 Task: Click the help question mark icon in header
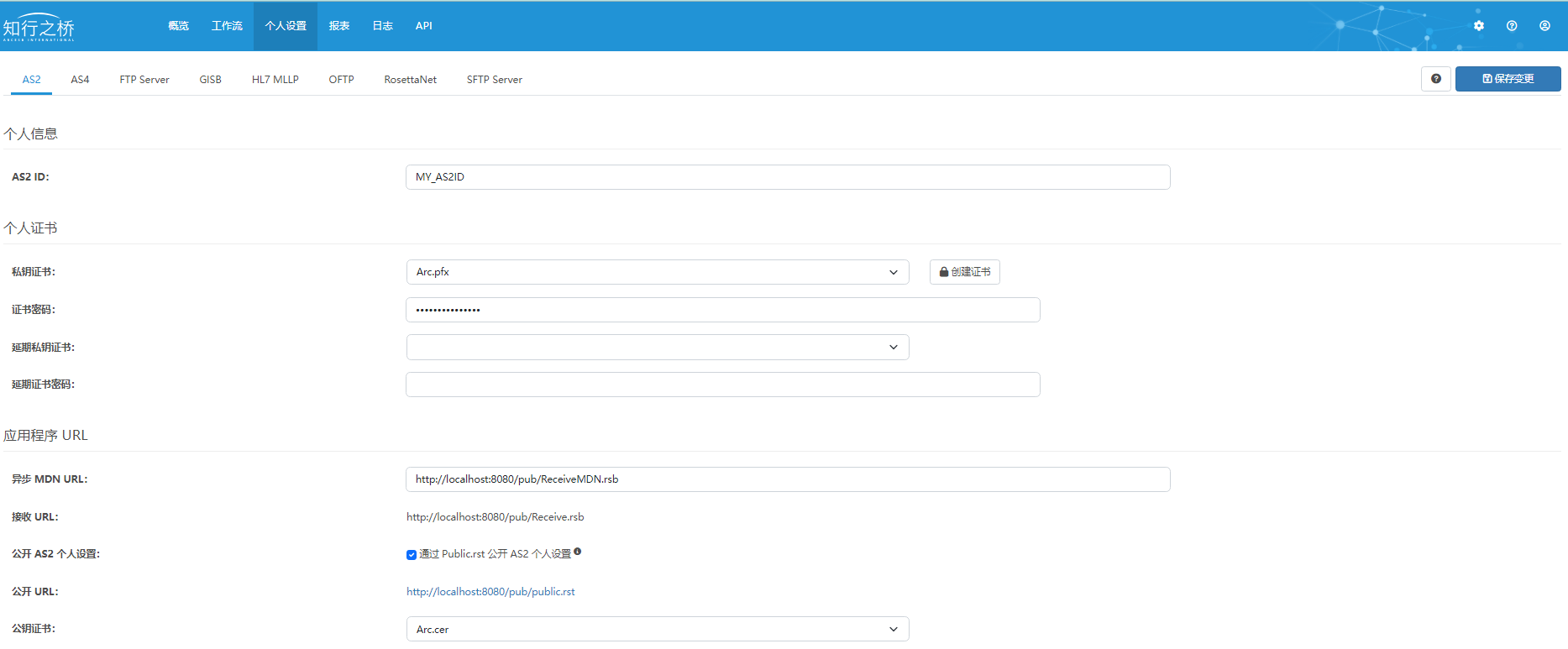click(x=1512, y=26)
